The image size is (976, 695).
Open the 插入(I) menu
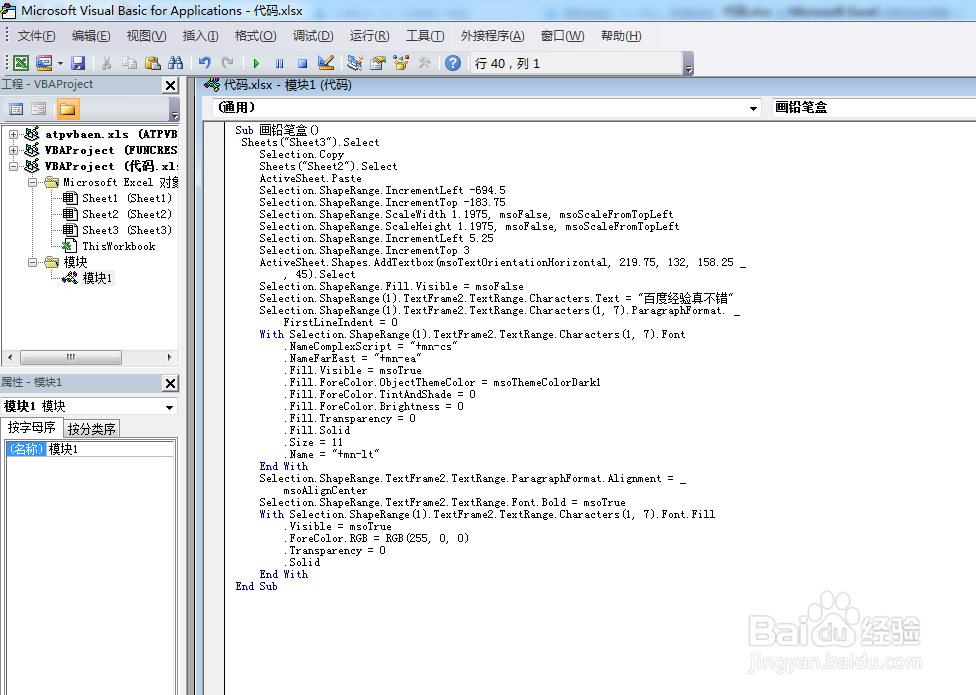(200, 36)
